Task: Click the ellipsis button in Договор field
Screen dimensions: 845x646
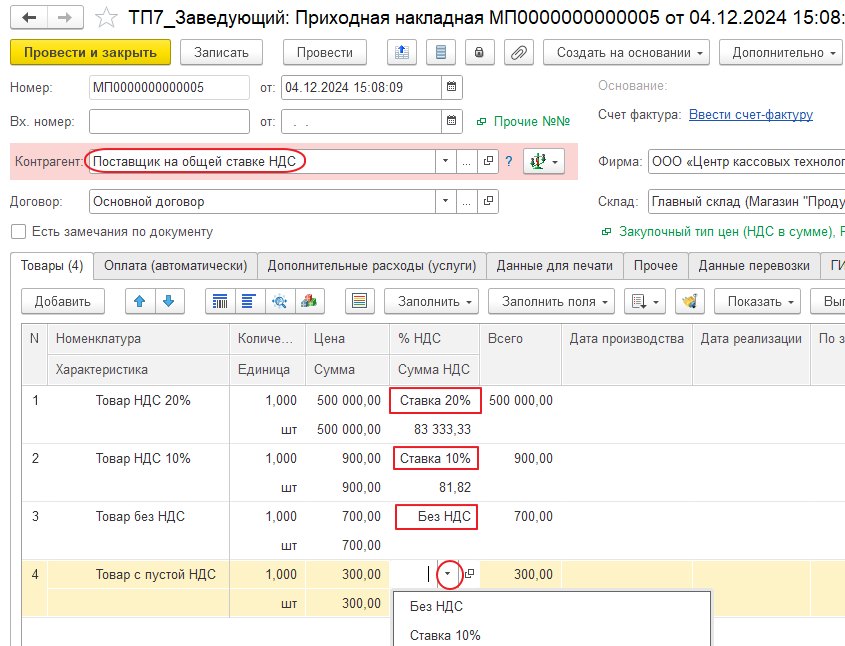Action: pyautogui.click(x=467, y=202)
